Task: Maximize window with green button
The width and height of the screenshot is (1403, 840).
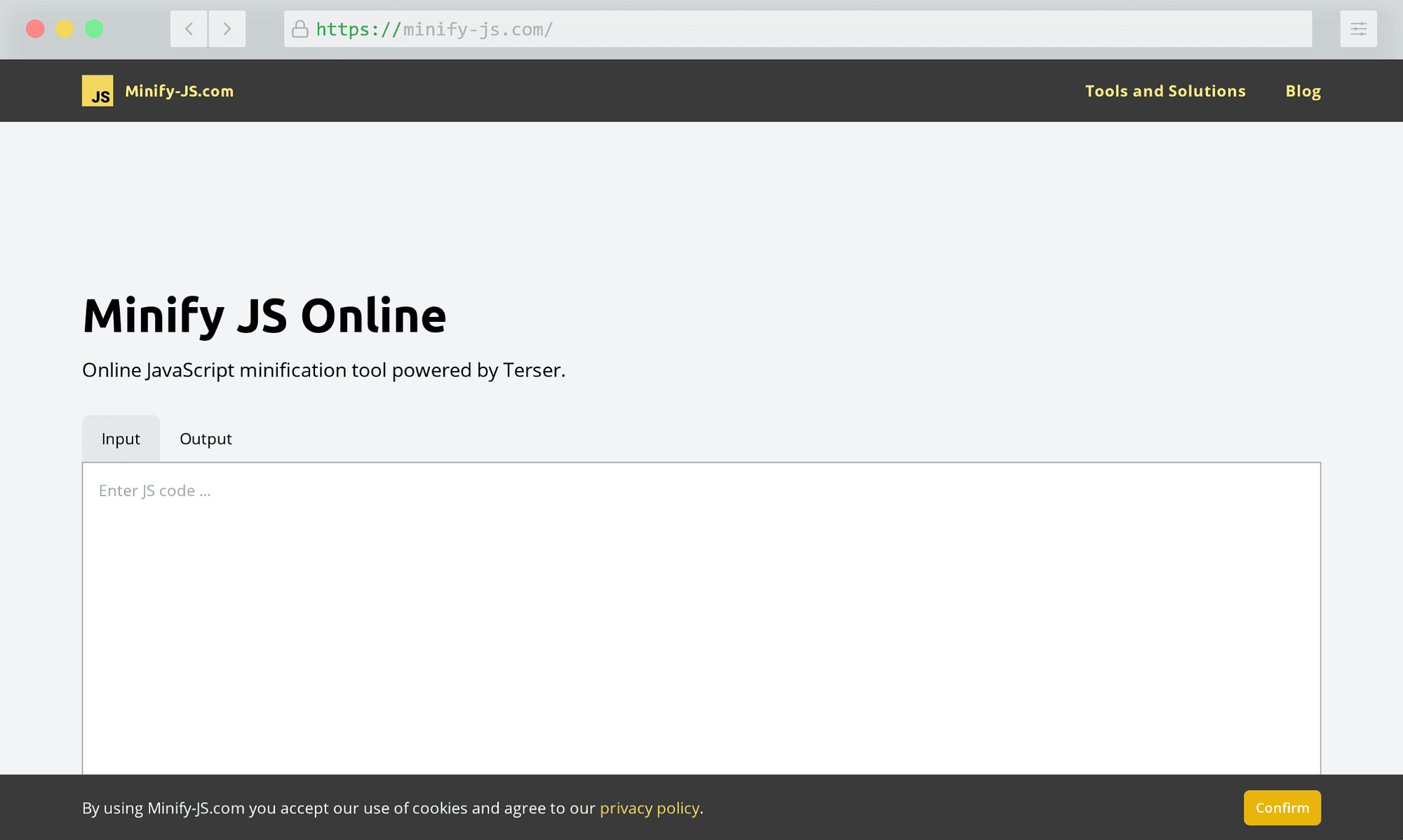Action: [x=94, y=29]
